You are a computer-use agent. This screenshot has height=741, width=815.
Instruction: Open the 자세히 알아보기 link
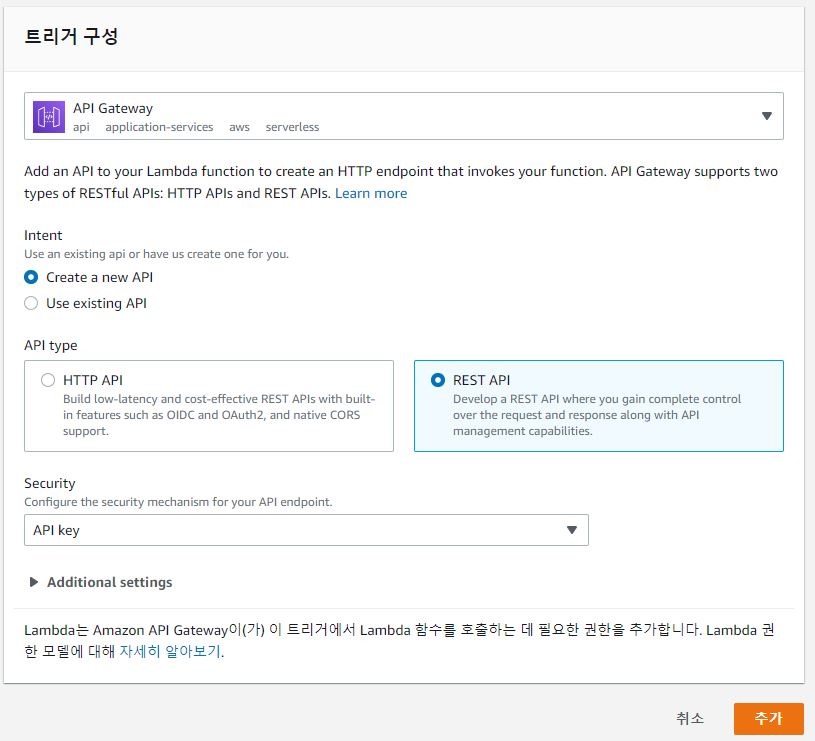click(x=170, y=651)
